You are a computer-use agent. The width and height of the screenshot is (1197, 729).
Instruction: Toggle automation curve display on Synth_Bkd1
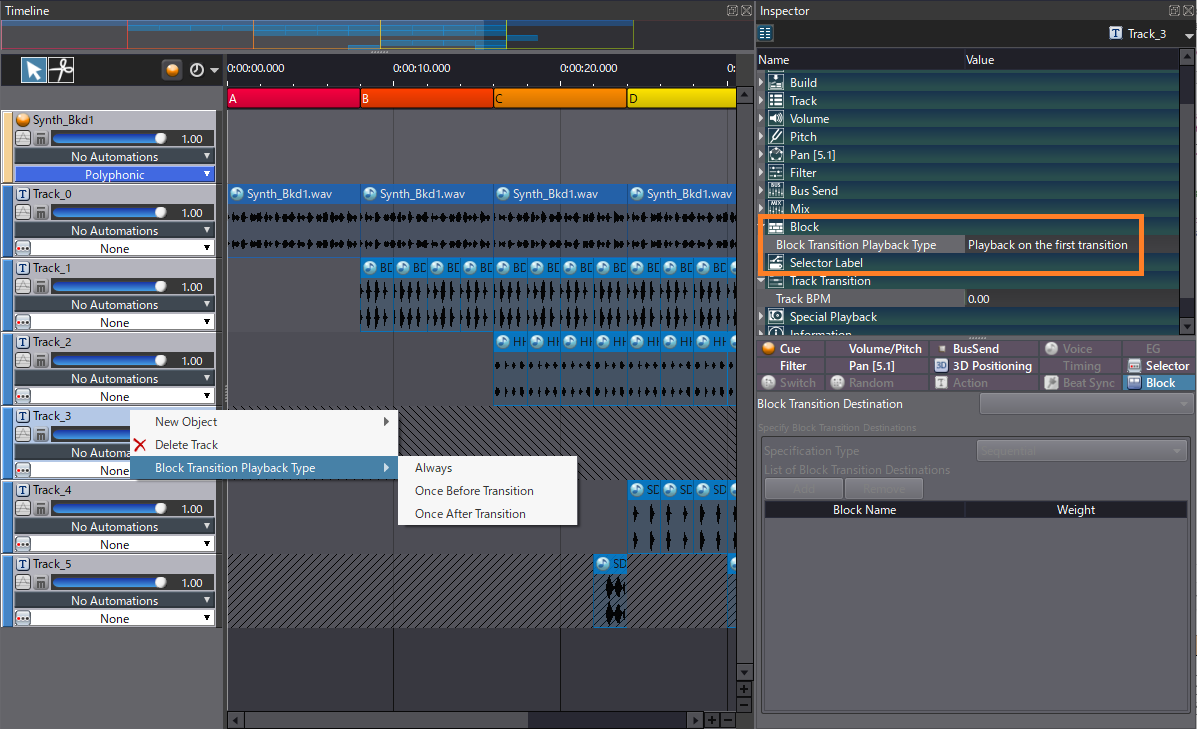(x=23, y=138)
